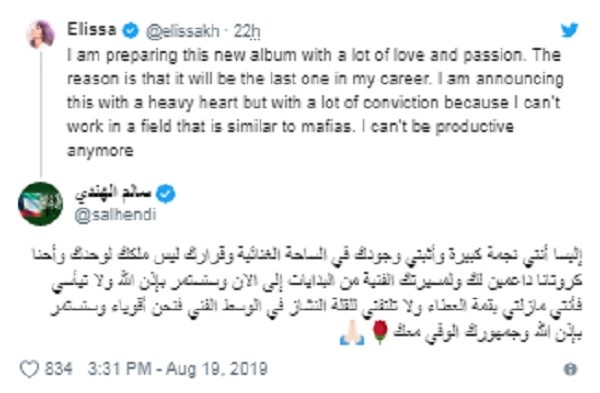This screenshot has width=600, height=393.
Task: Click the word "mafias" in Elissa's tweet
Action: point(328,127)
